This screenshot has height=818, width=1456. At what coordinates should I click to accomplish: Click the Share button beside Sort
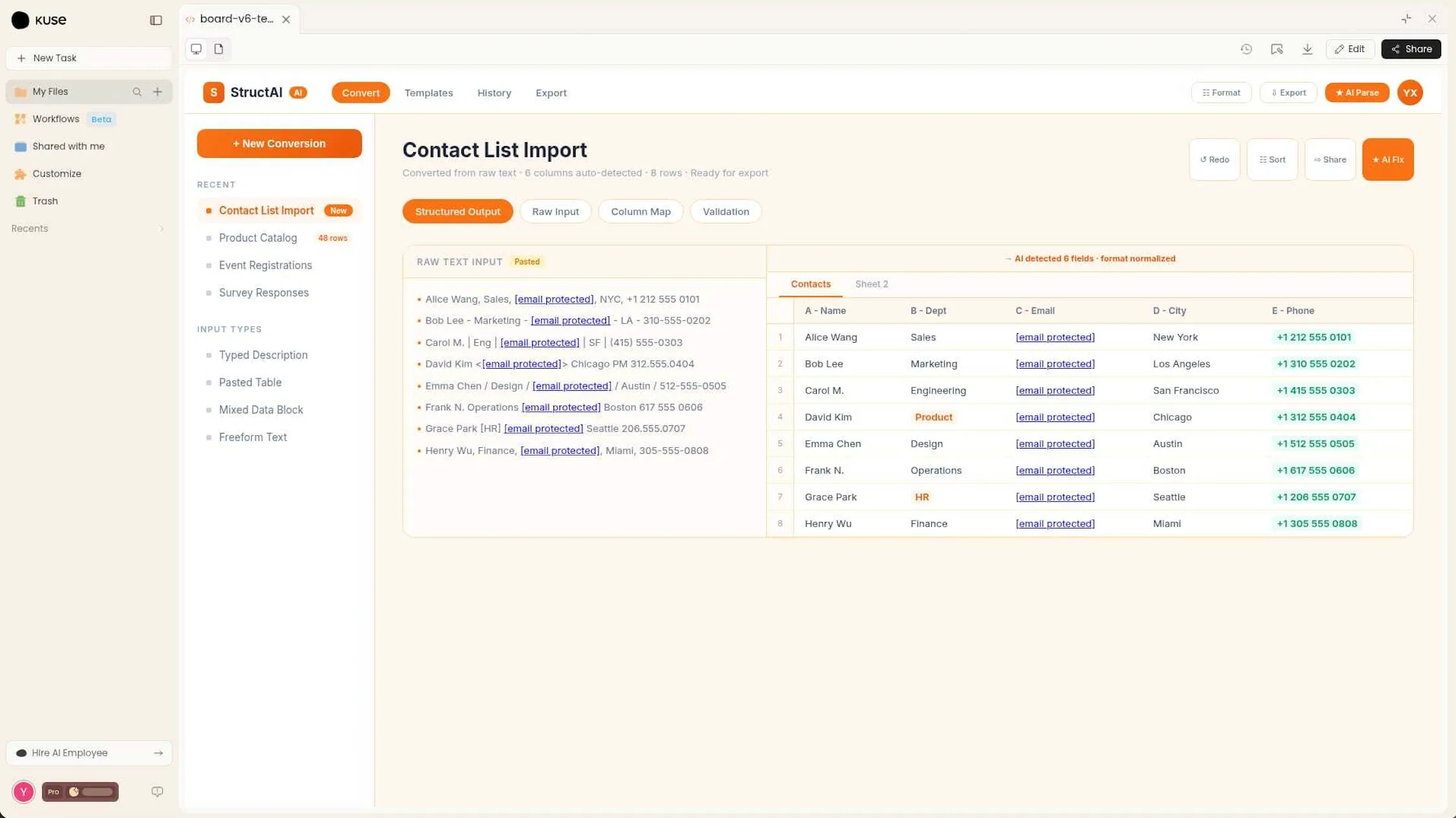point(1329,159)
